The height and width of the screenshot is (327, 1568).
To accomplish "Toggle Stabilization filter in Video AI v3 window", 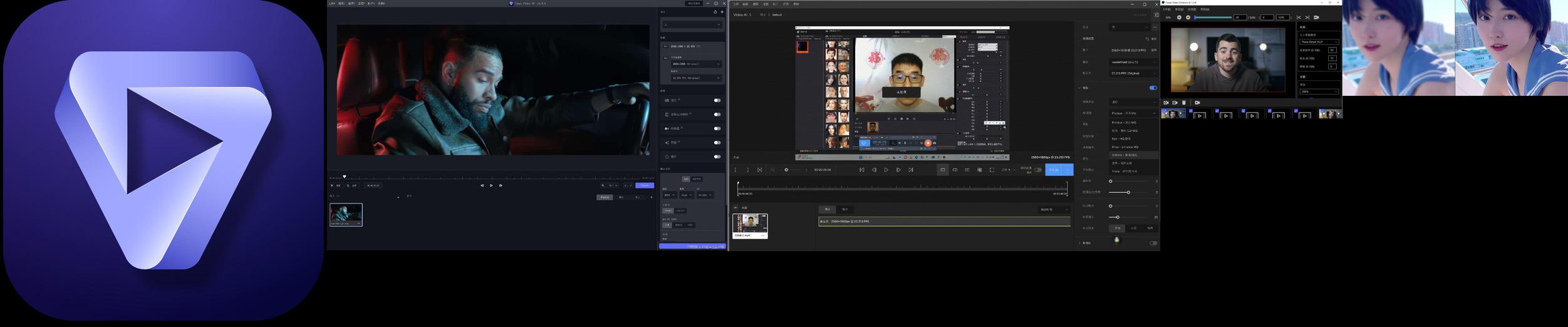I will tap(717, 100).
